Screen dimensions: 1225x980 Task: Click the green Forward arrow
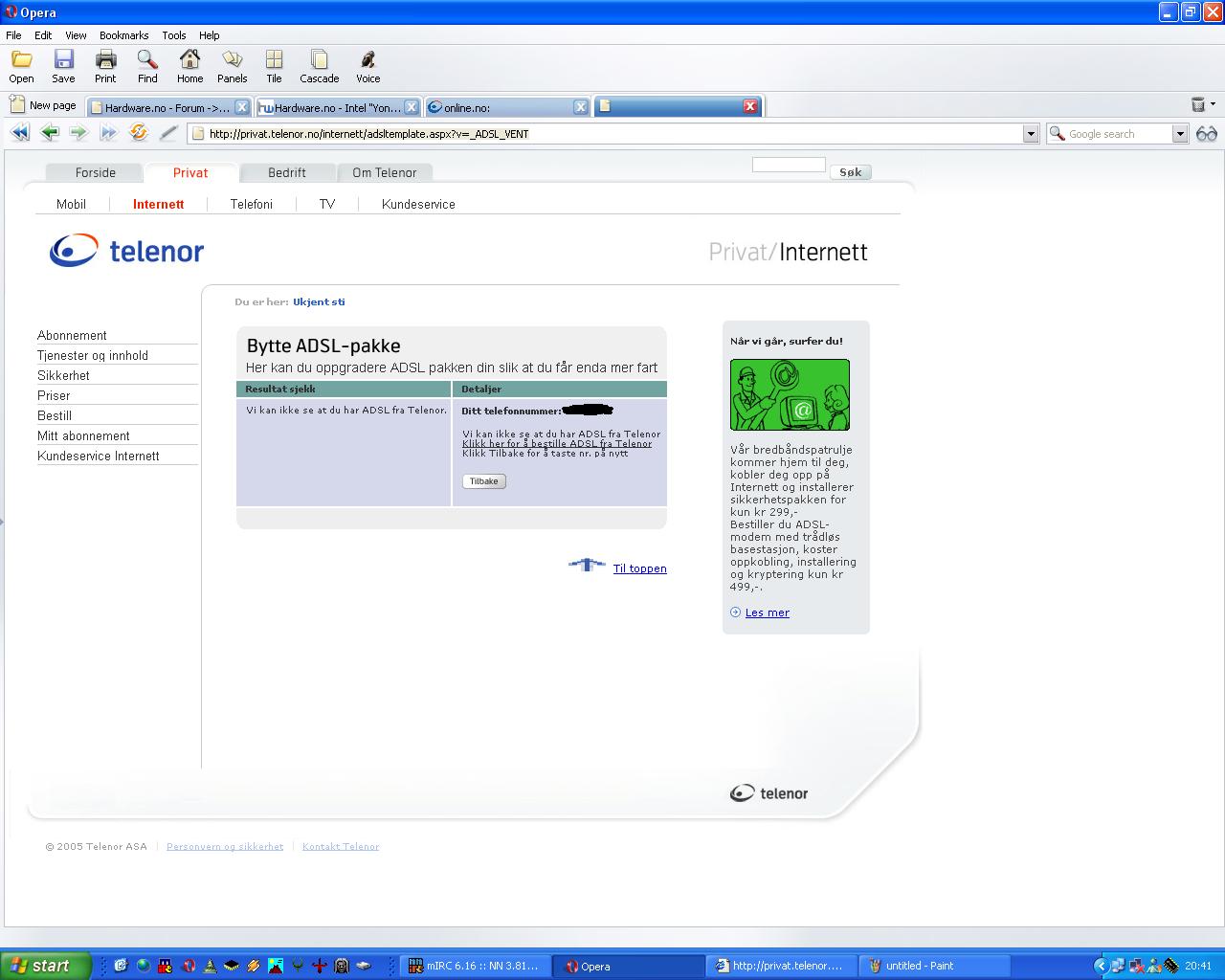click(78, 133)
